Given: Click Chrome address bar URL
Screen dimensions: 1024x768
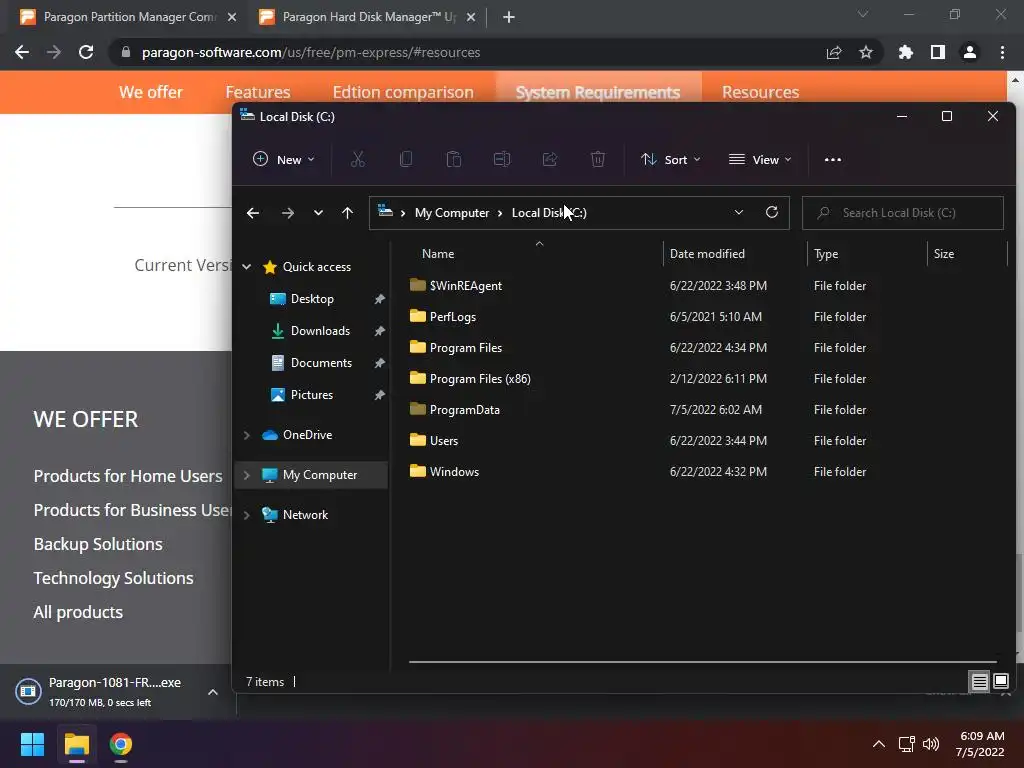Looking at the screenshot, I should pyautogui.click(x=311, y=52).
